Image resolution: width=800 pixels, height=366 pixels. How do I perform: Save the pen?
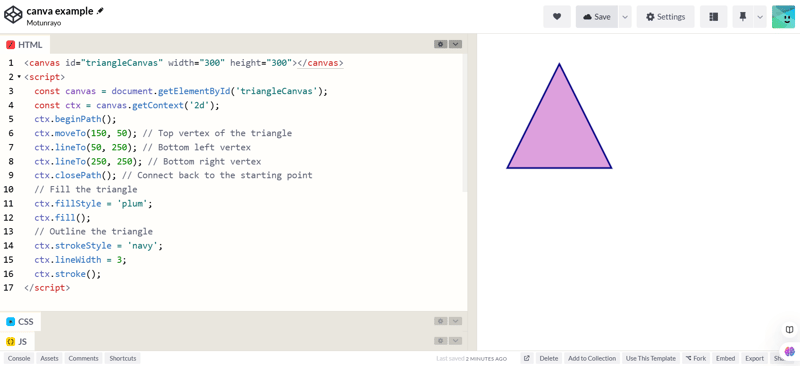tap(597, 17)
